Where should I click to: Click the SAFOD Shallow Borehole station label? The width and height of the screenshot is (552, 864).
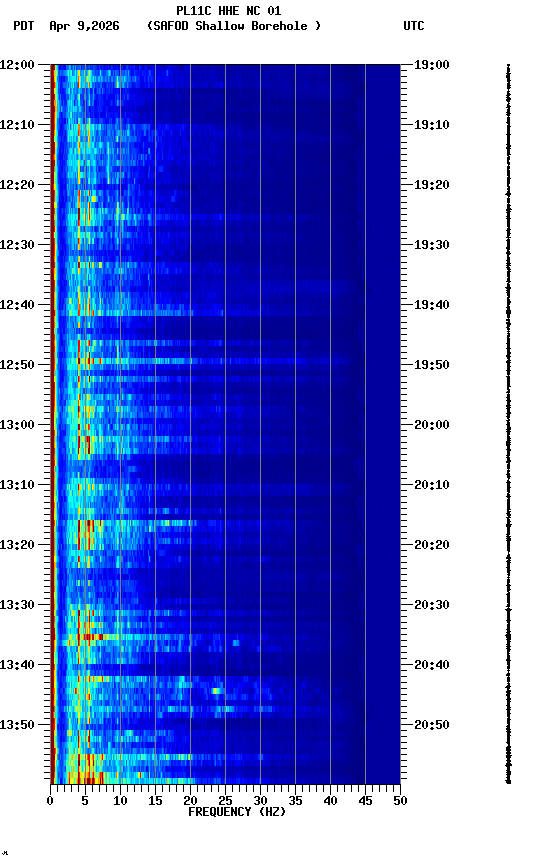[234, 26]
